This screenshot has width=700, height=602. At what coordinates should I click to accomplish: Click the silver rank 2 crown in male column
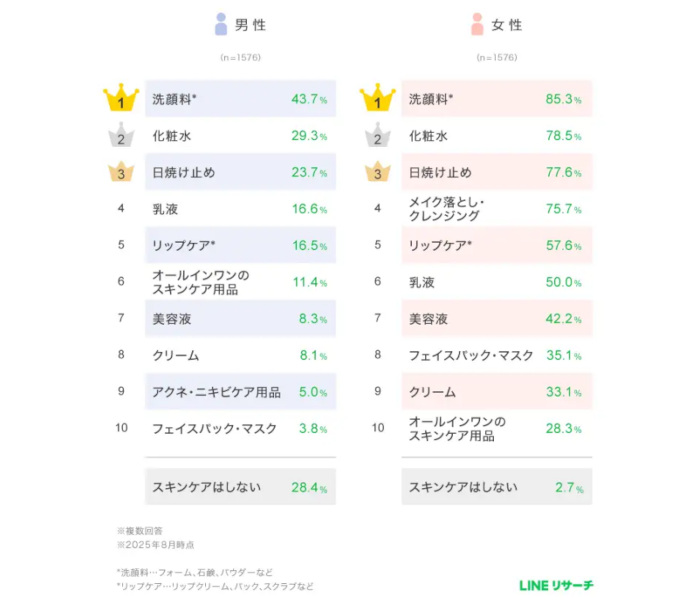point(121,136)
